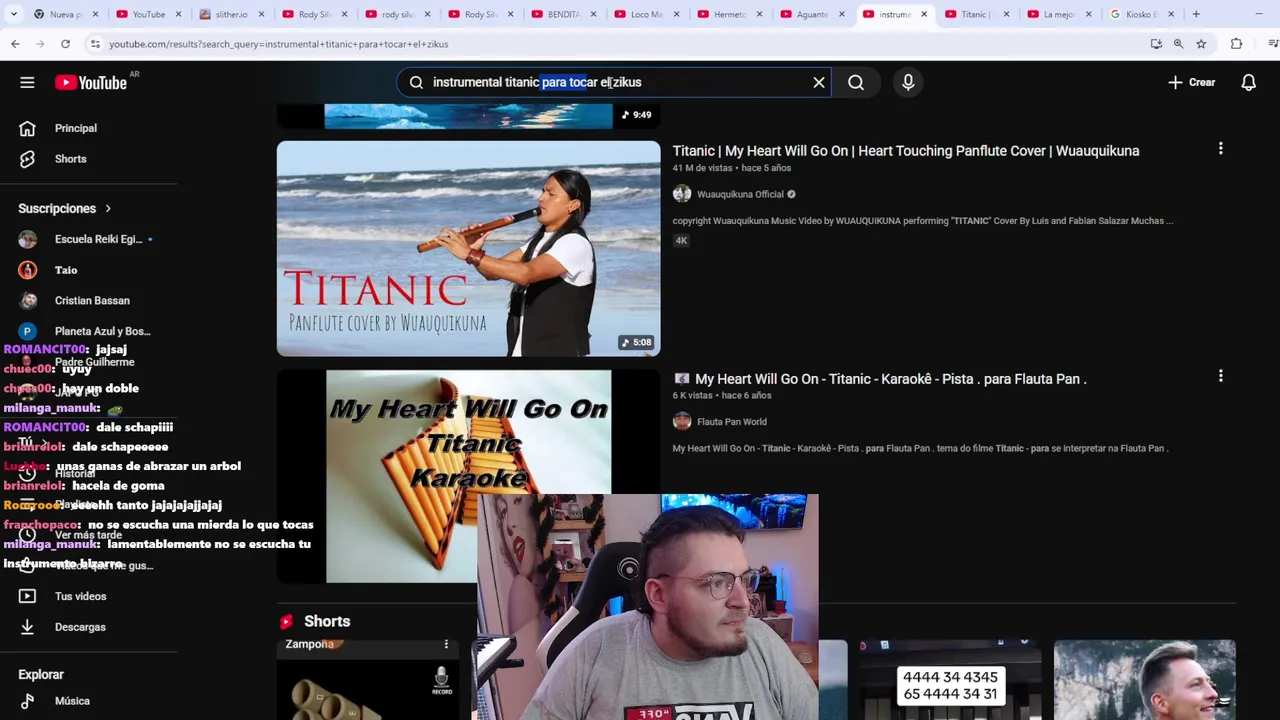Open the browser extensions puzzle icon
1280x720 pixels.
(x=1236, y=44)
